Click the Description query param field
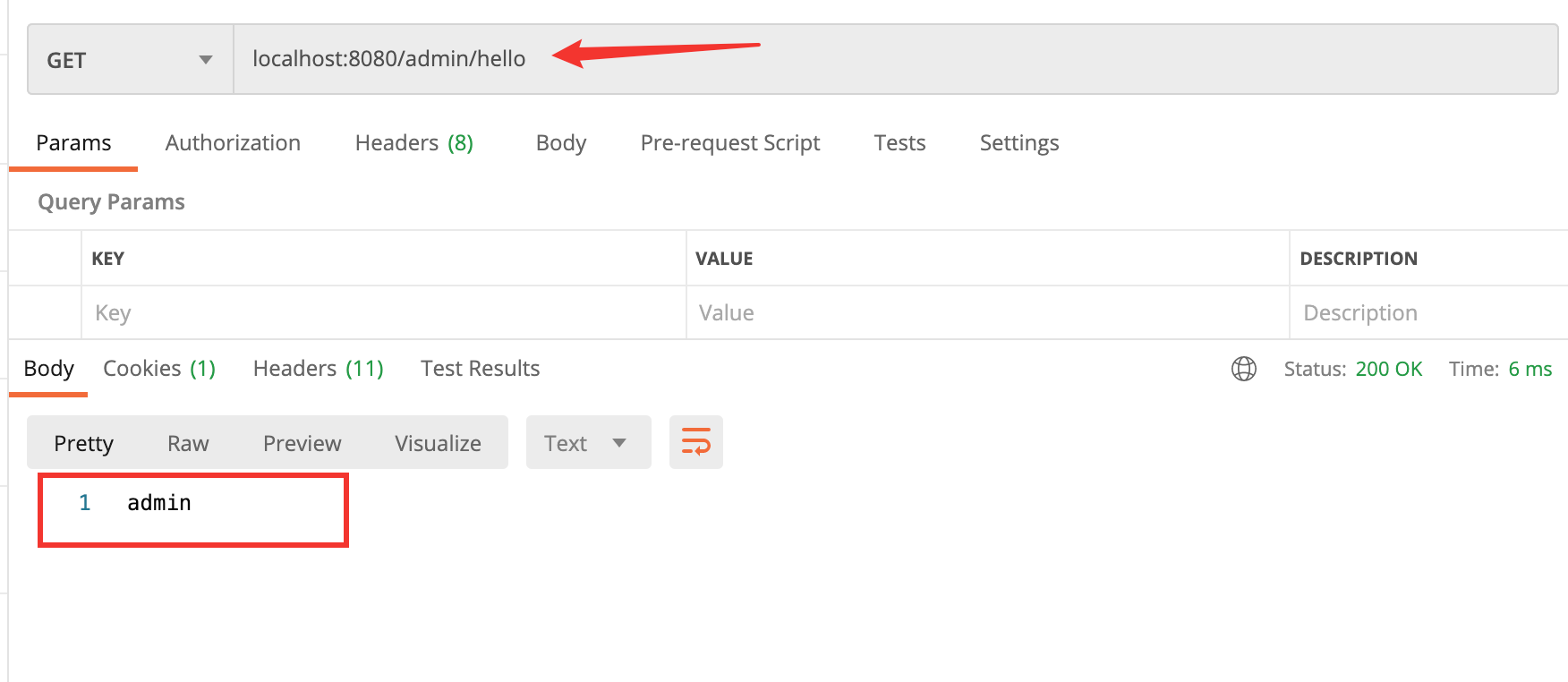The height and width of the screenshot is (682, 1568). [x=1427, y=313]
